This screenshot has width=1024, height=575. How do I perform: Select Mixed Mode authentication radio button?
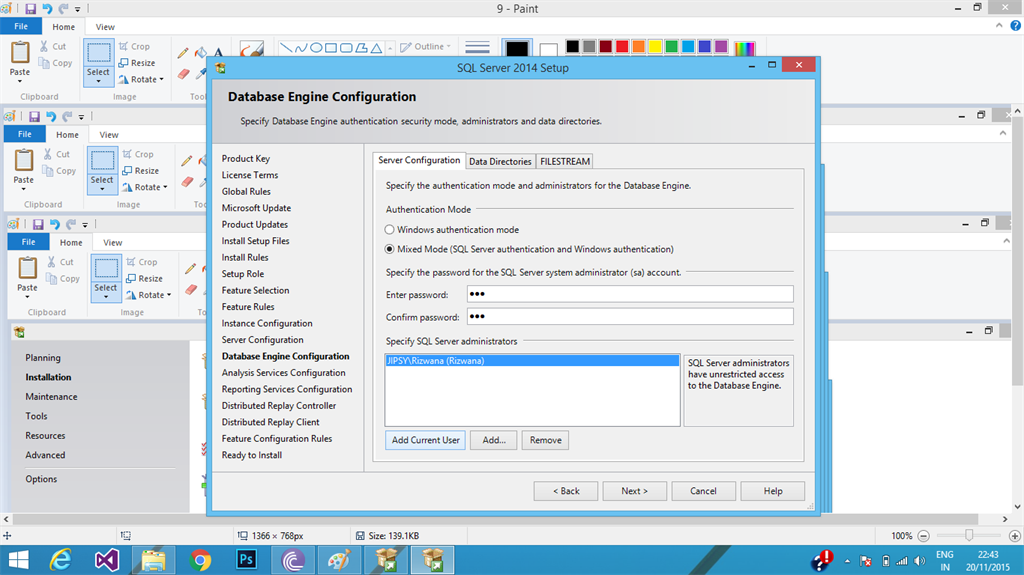[389, 250]
